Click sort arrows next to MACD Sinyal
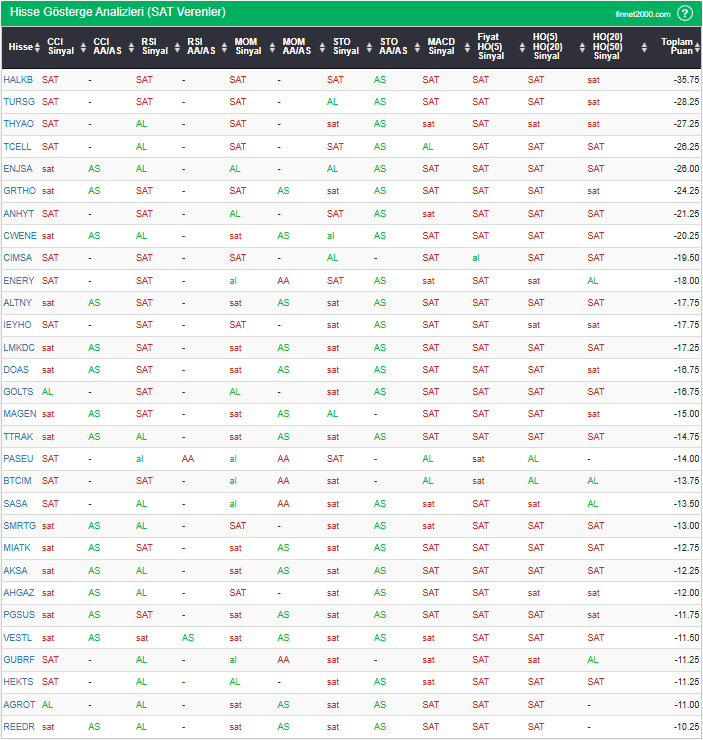 click(463, 47)
